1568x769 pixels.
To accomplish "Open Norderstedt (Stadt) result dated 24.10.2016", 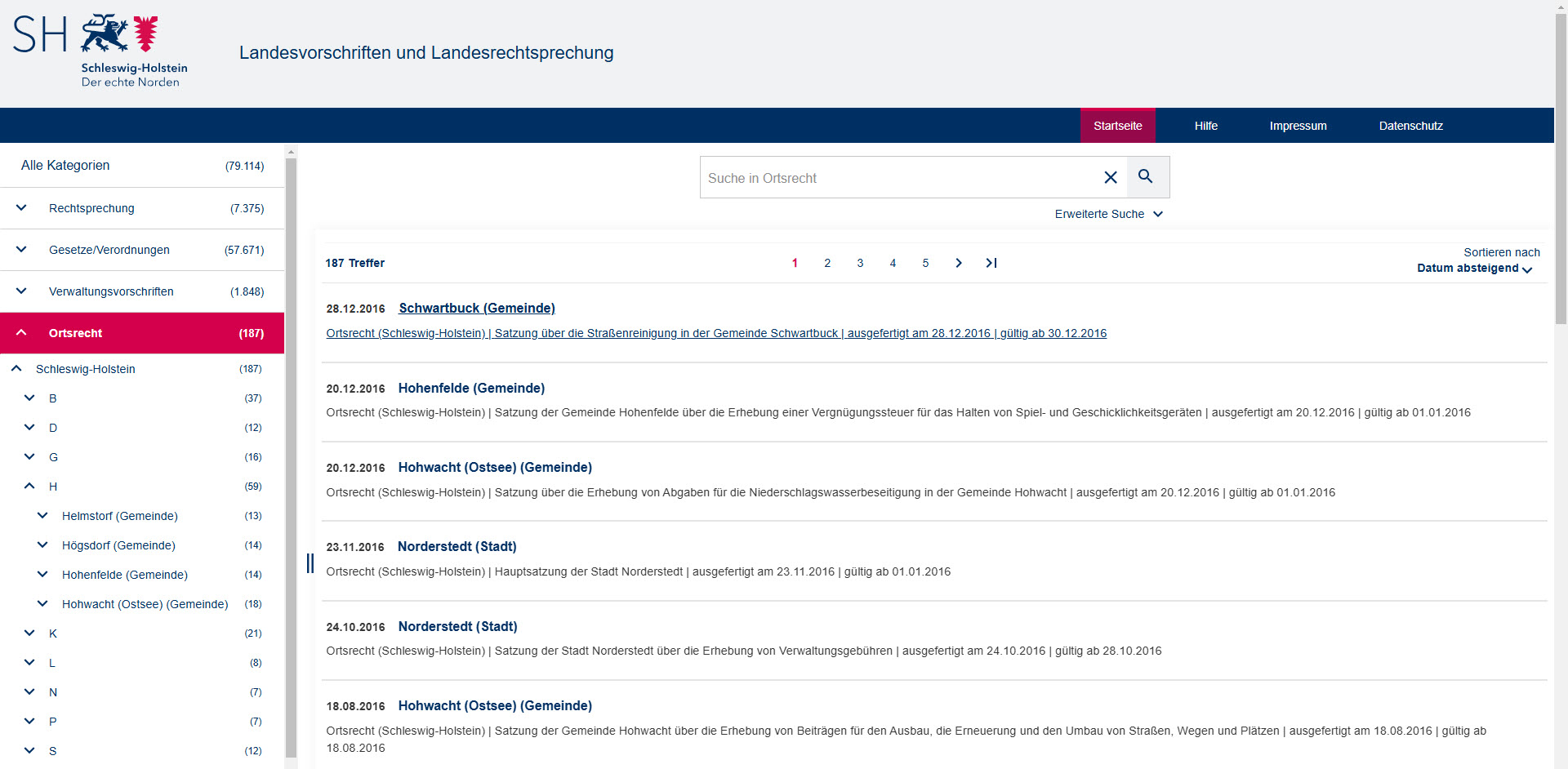I will tap(458, 626).
